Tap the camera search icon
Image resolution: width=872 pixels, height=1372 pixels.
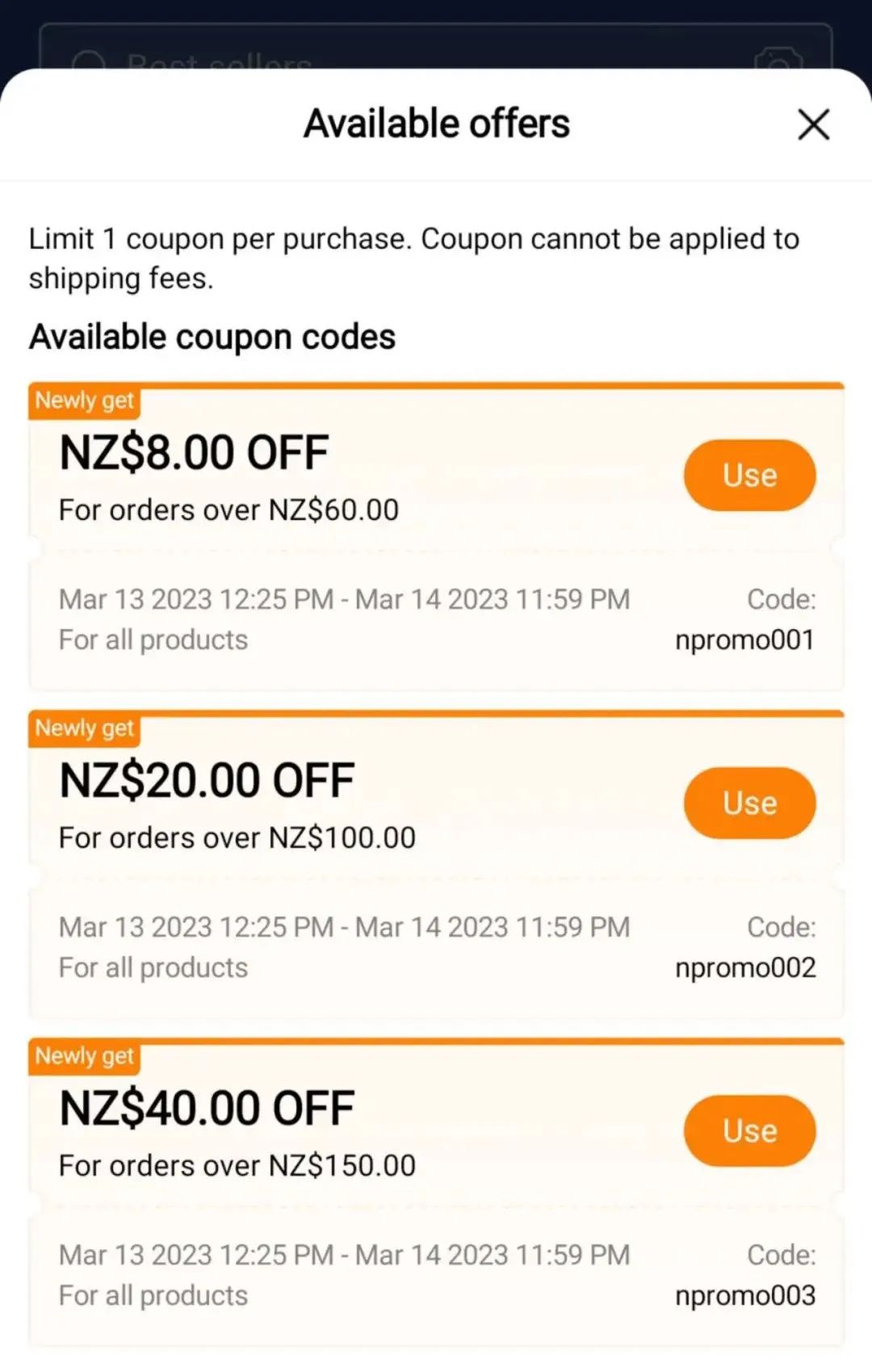click(x=778, y=58)
